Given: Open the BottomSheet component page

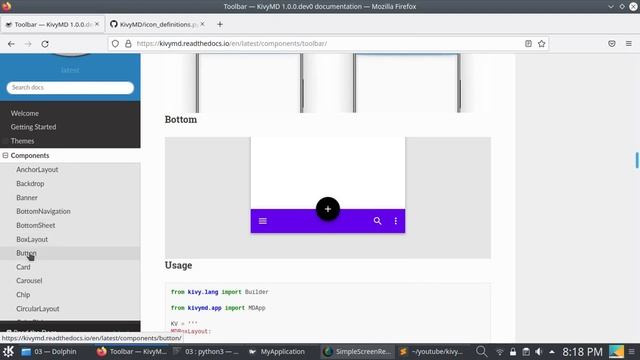Looking at the screenshot, I should 36,225.
